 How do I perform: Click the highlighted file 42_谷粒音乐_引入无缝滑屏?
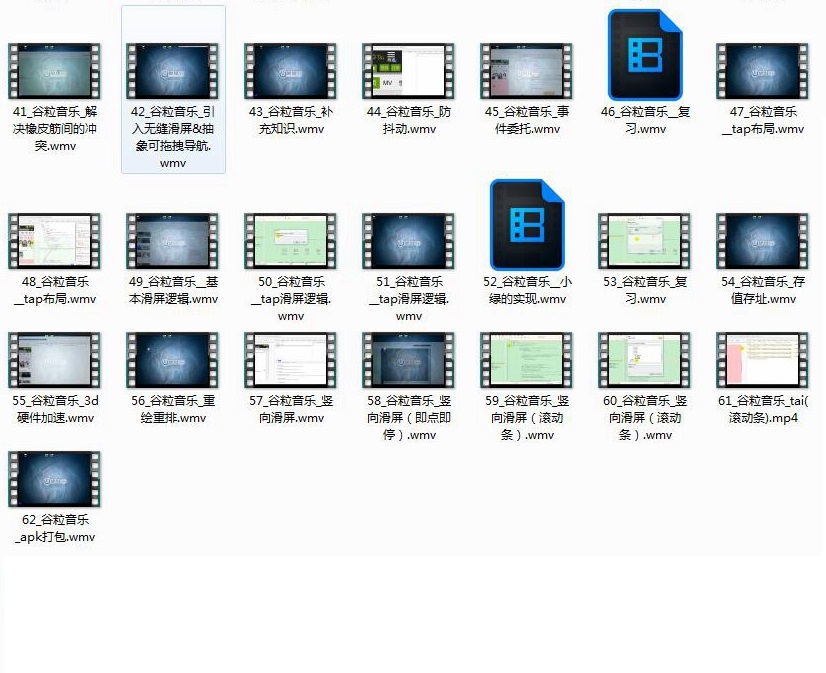(x=173, y=72)
